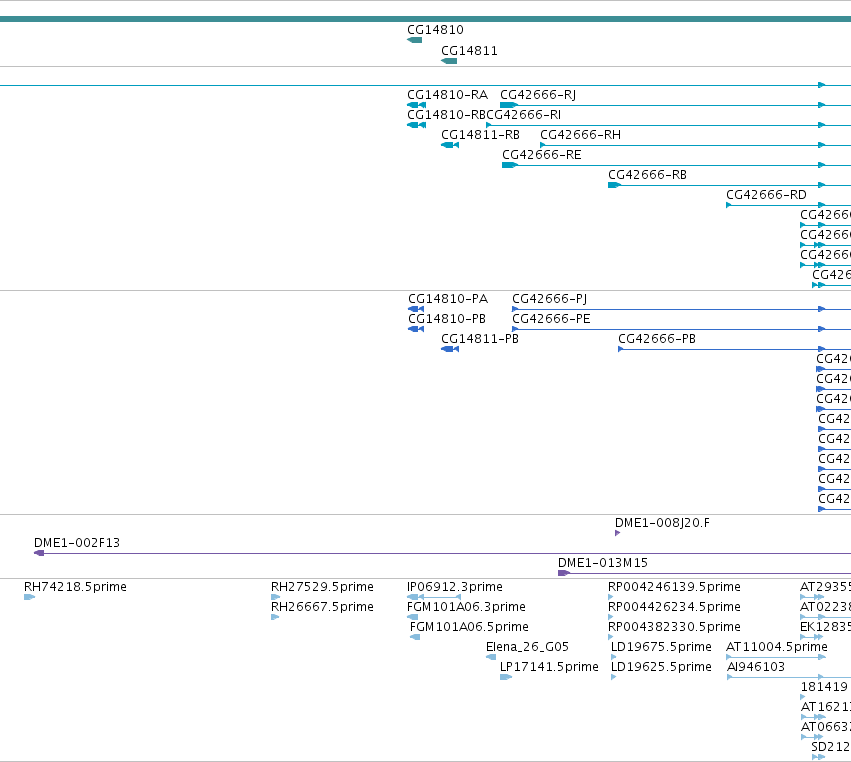
Task: Select transcript CG42666-RH
Action: pos(580,135)
